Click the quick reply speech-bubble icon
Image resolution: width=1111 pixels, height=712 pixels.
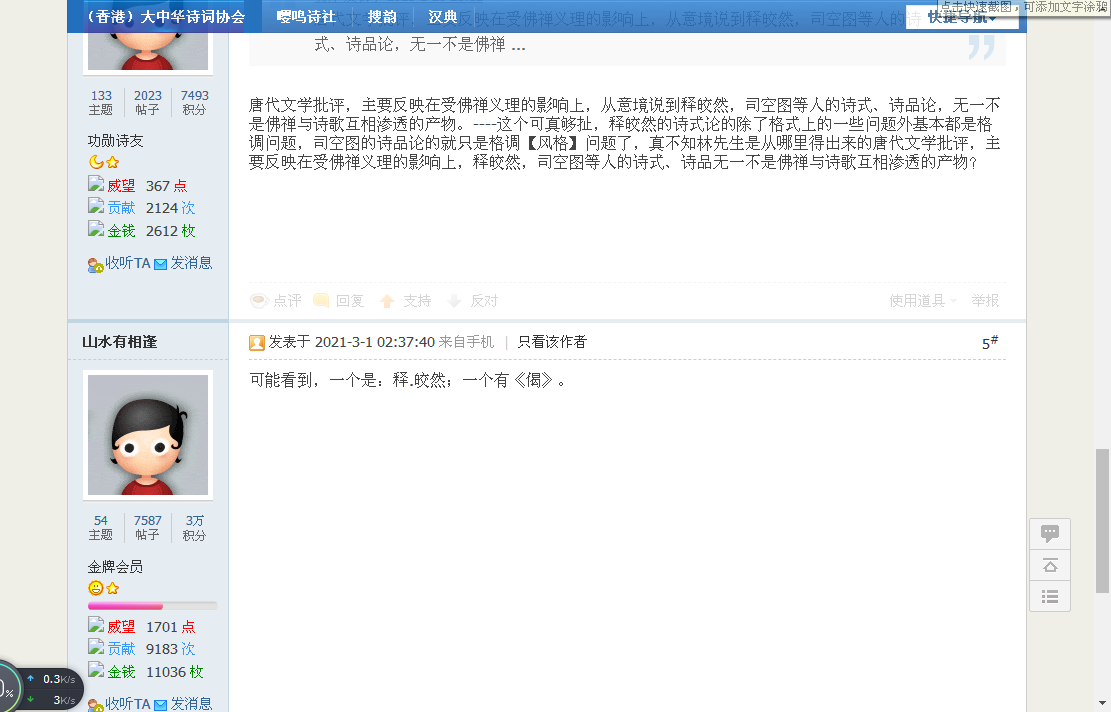1050,533
